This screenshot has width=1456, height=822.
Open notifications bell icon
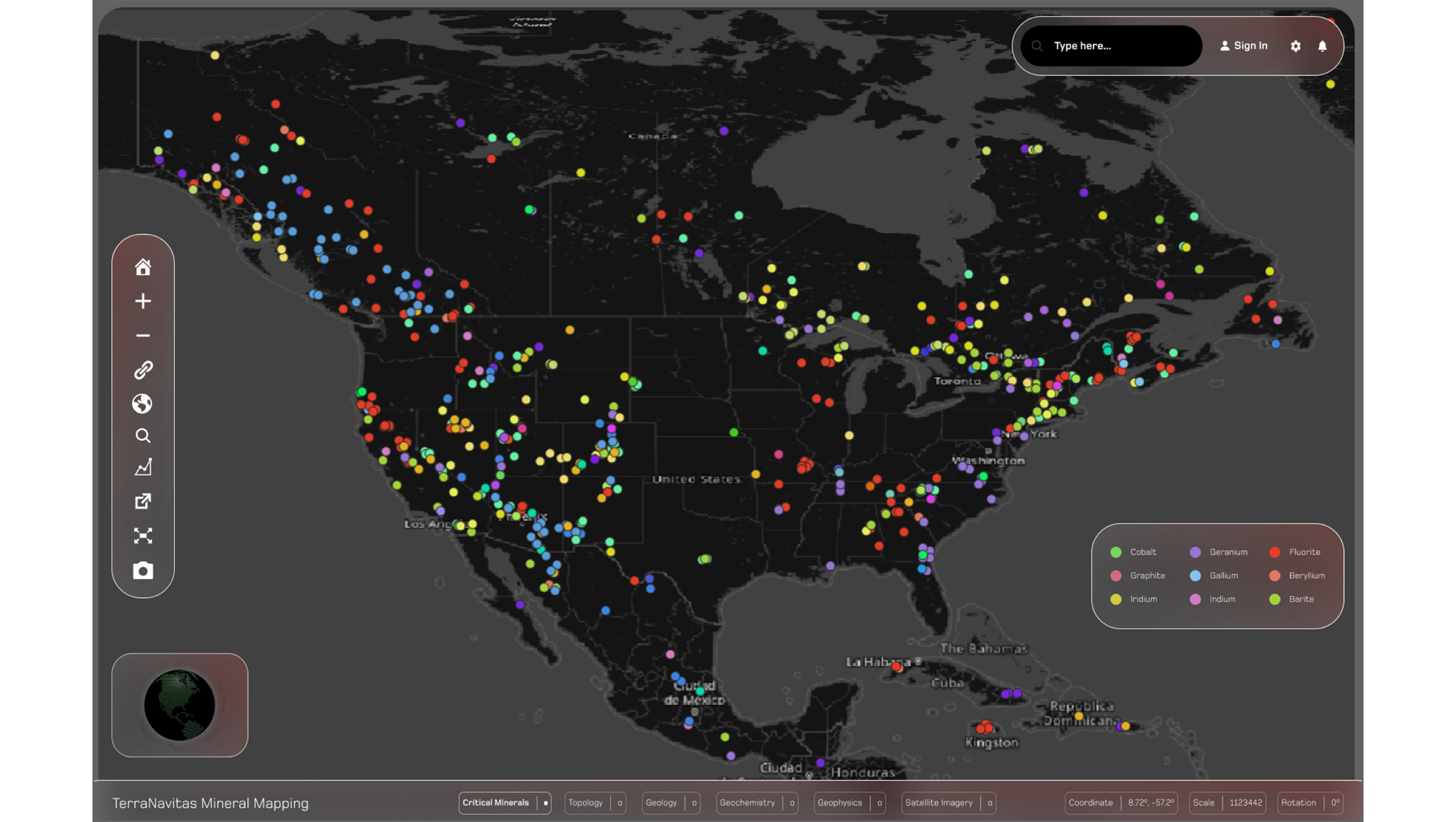pos(1322,46)
